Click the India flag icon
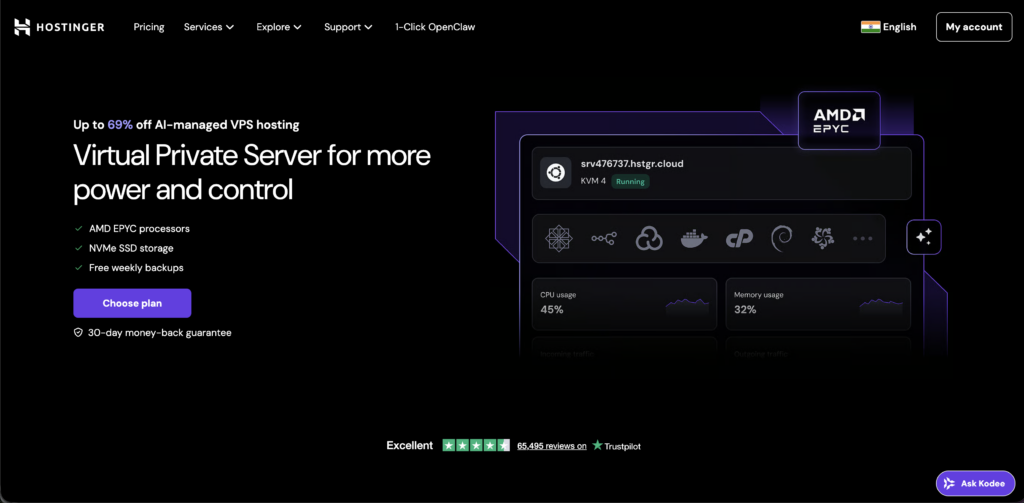1024x503 pixels. (x=871, y=27)
